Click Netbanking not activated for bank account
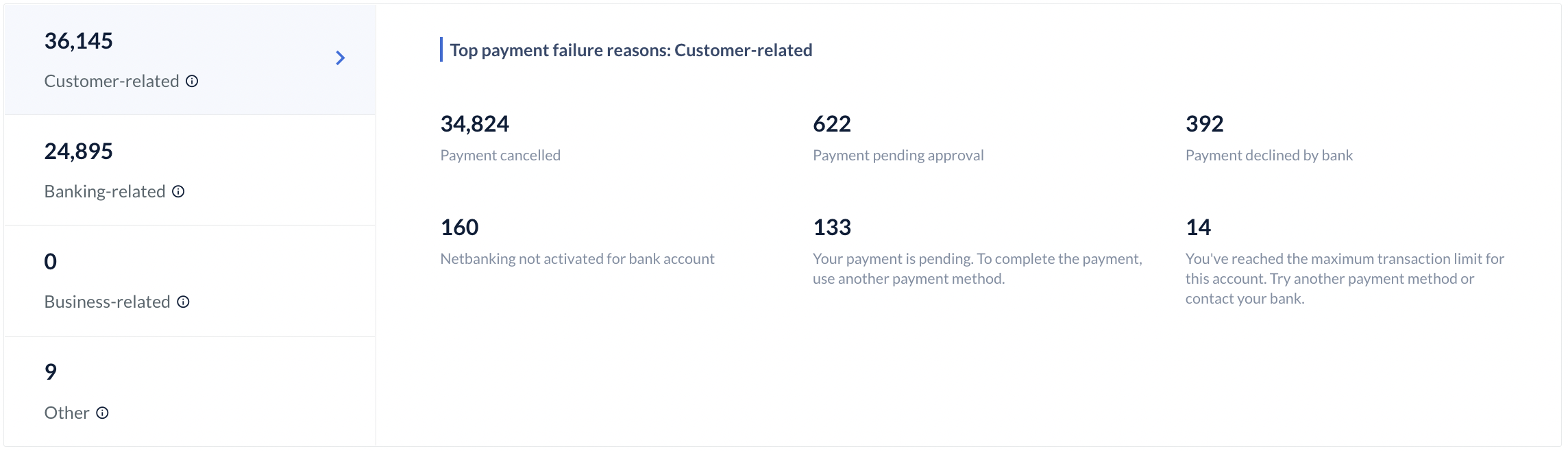Screen dimensions: 1568x451 point(577,259)
